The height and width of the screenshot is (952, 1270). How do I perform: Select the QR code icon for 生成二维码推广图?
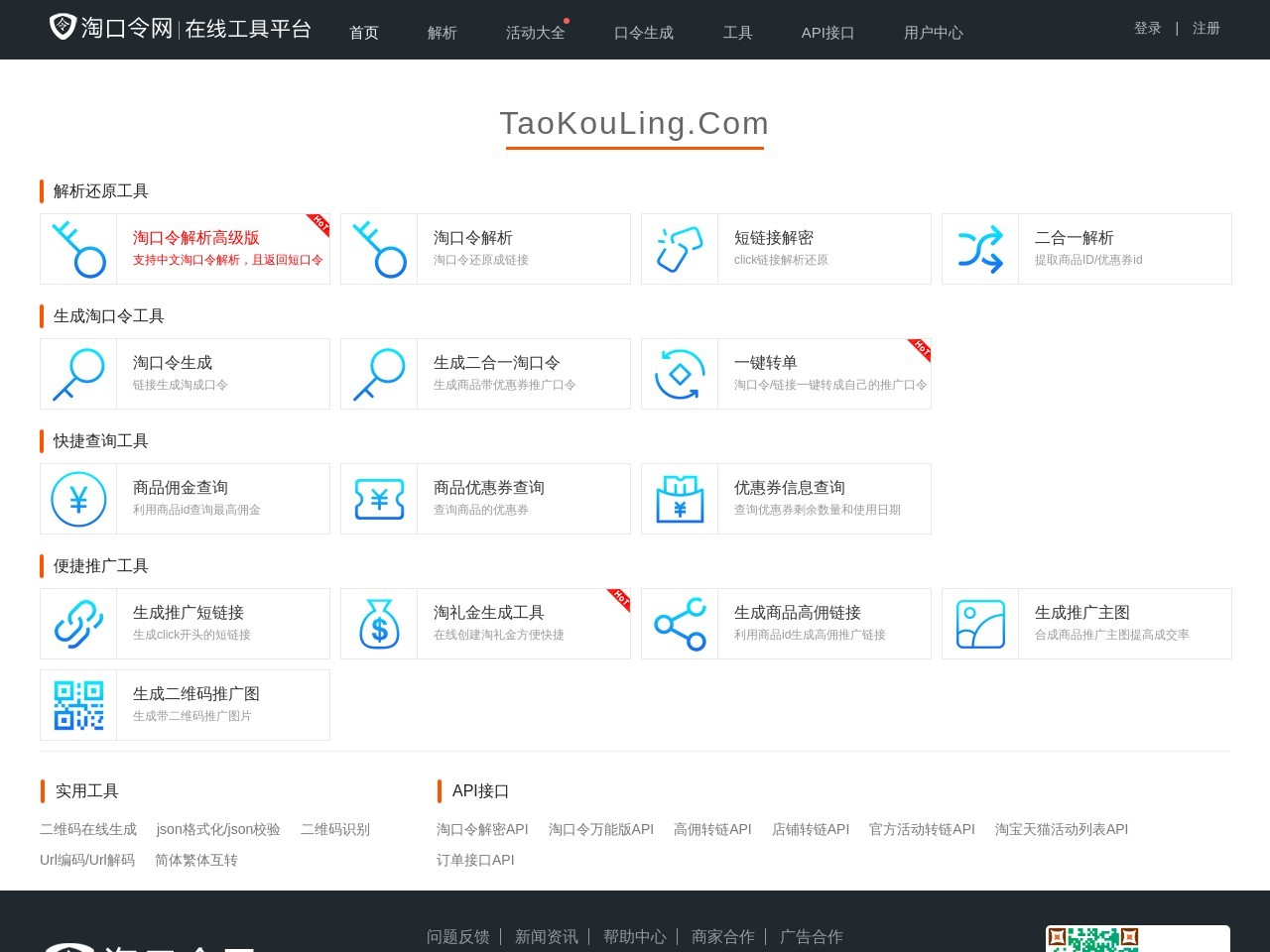tap(78, 705)
